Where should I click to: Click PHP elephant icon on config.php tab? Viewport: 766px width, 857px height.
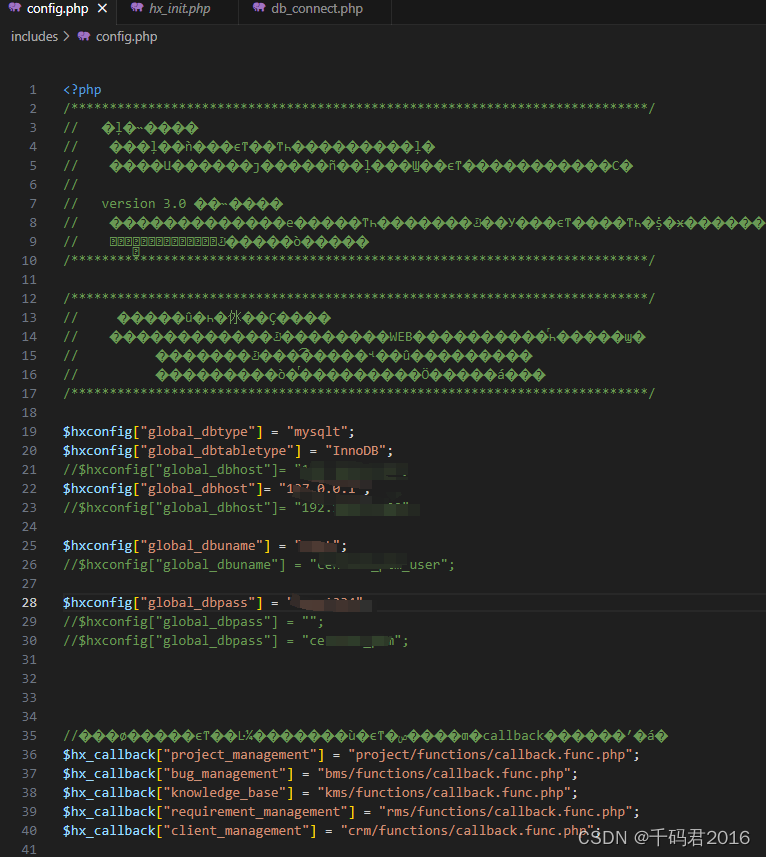[15, 9]
